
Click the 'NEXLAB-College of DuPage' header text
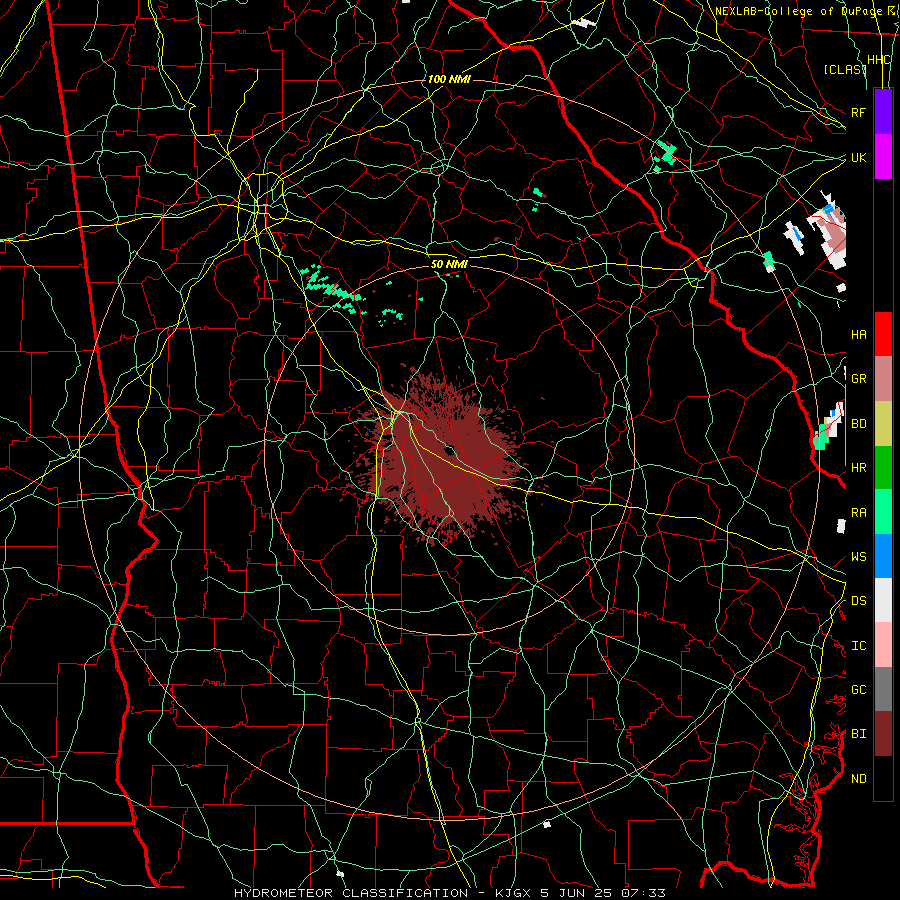pos(798,11)
